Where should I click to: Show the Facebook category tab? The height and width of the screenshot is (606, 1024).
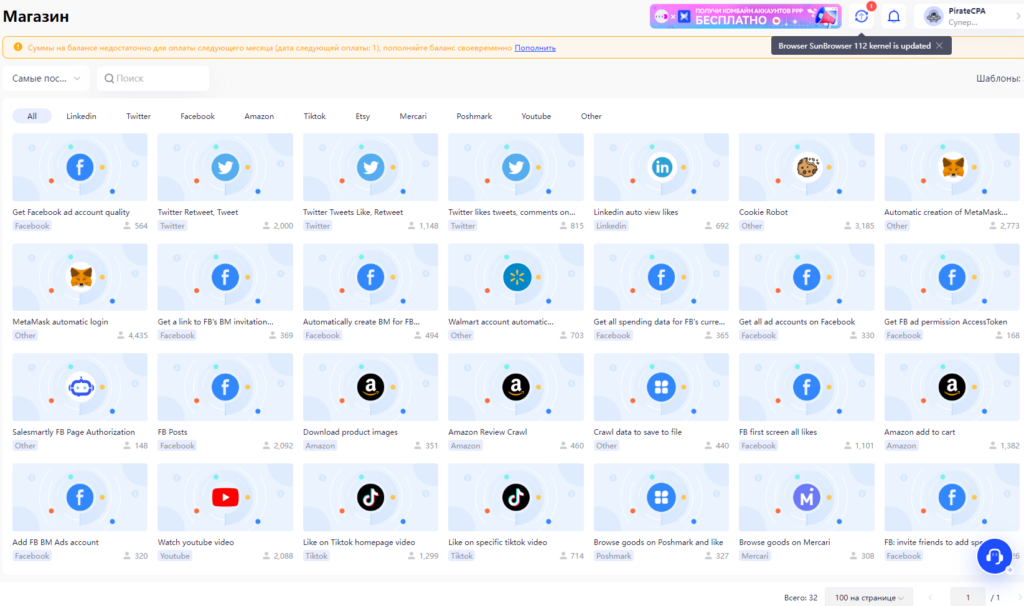click(x=197, y=116)
